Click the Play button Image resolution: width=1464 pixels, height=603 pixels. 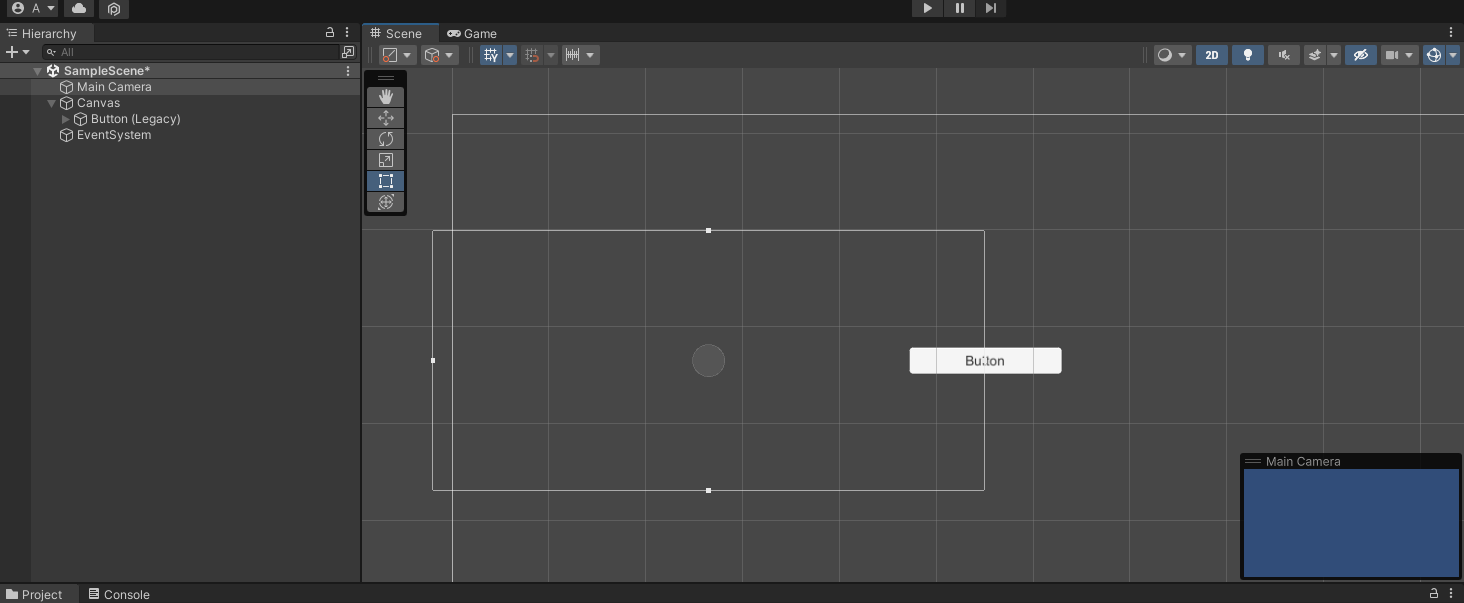click(927, 8)
